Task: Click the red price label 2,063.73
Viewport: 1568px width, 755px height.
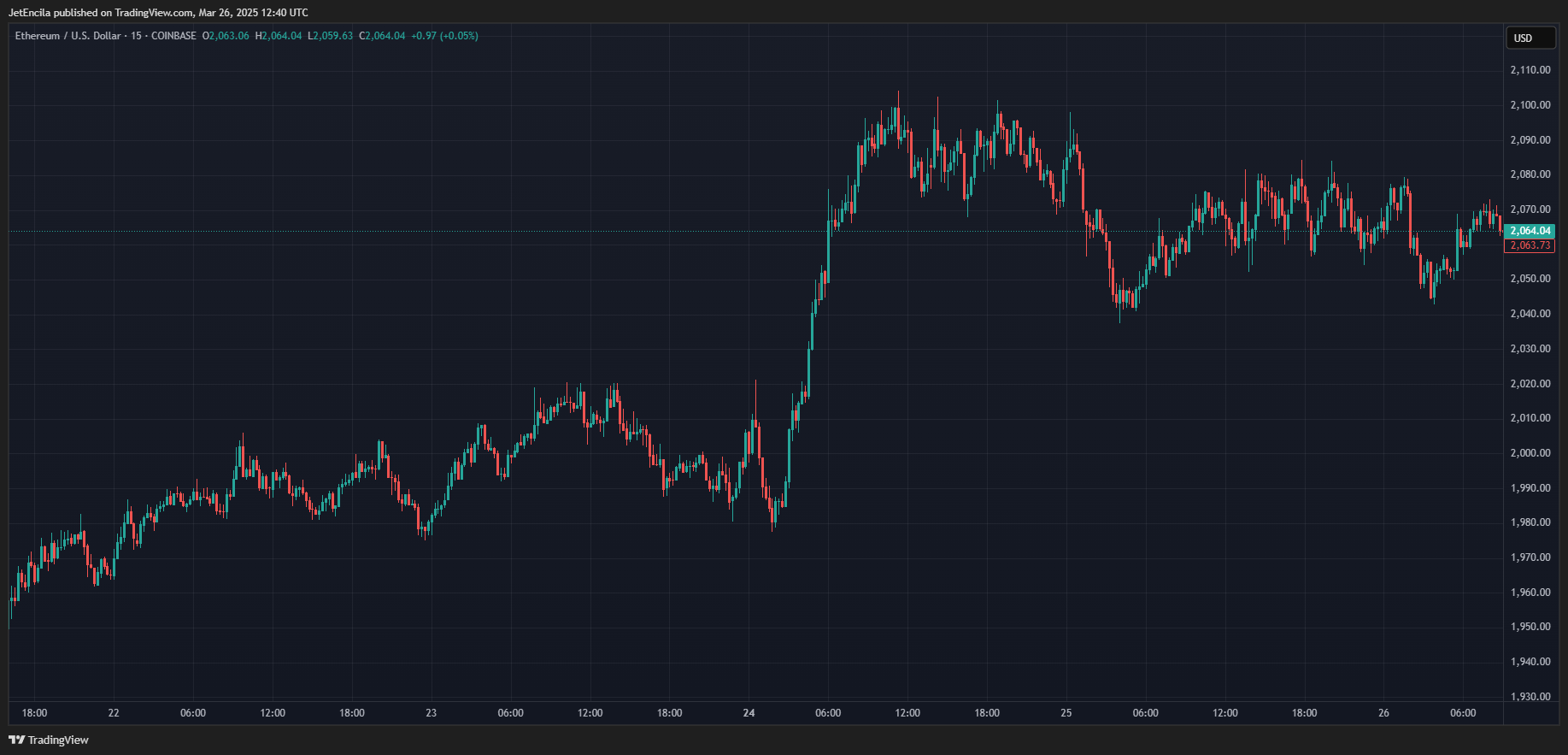Action: coord(1530,245)
